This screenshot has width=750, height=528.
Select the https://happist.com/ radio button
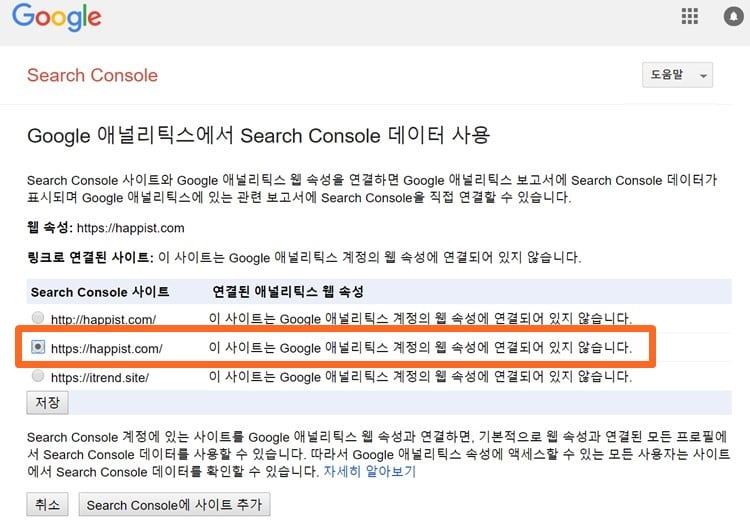point(38,348)
